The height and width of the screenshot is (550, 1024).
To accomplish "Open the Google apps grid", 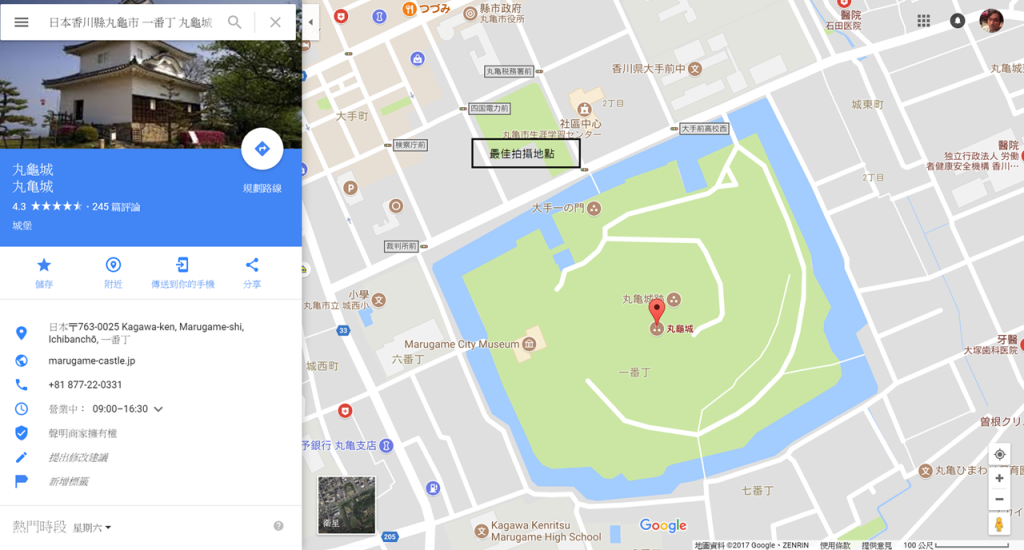I will coord(923,21).
